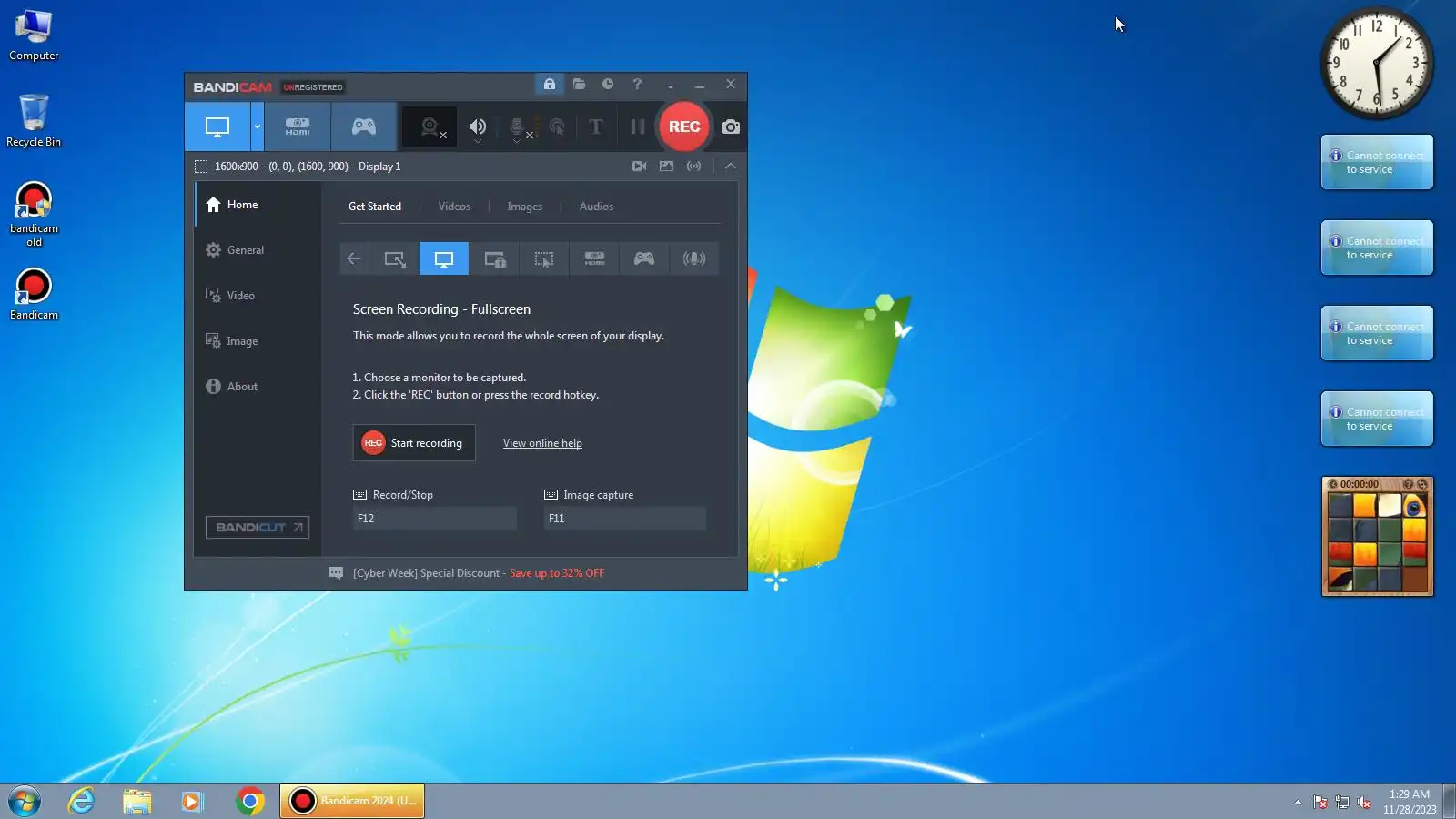Open the screen recording mode dropdown arrow
The width and height of the screenshot is (1456, 819).
point(258,126)
